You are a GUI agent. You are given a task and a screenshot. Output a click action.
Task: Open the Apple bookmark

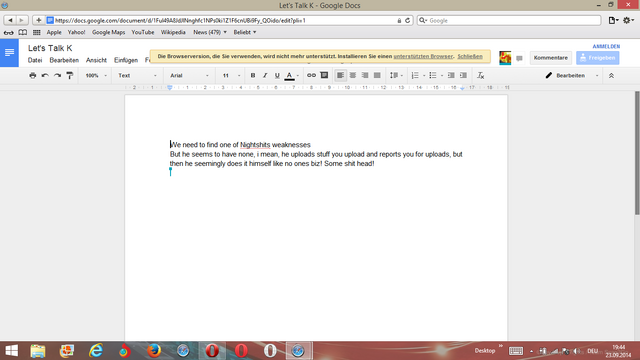point(54,32)
